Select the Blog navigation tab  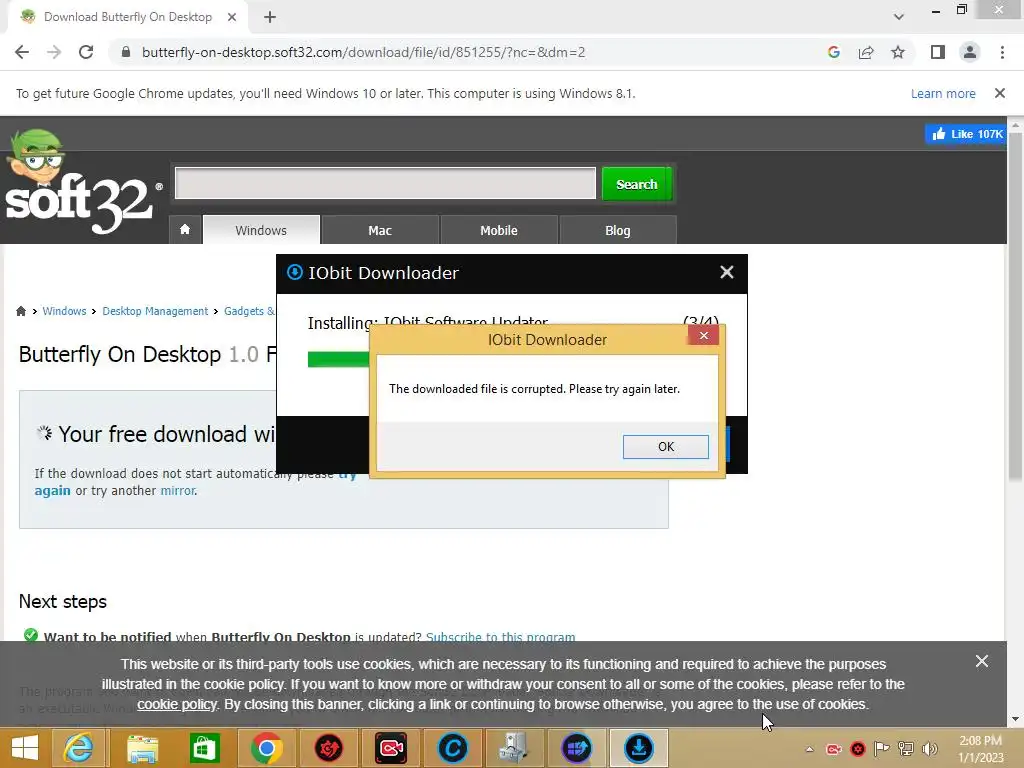[x=618, y=230]
